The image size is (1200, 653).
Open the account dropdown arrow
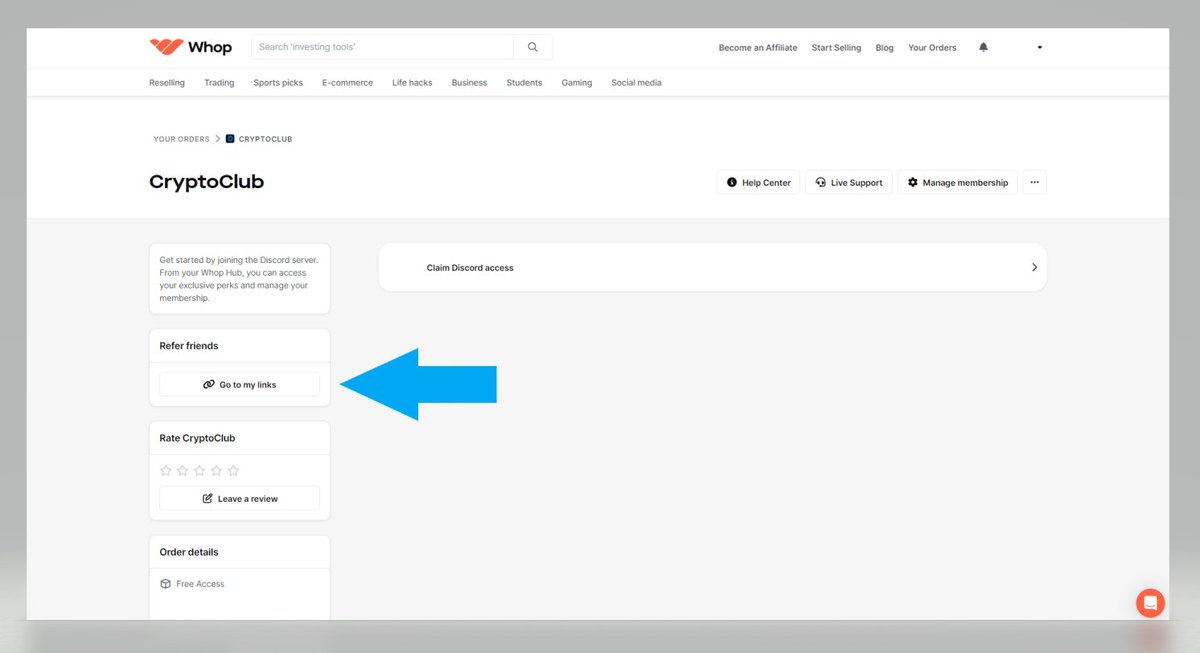pyautogui.click(x=1040, y=47)
